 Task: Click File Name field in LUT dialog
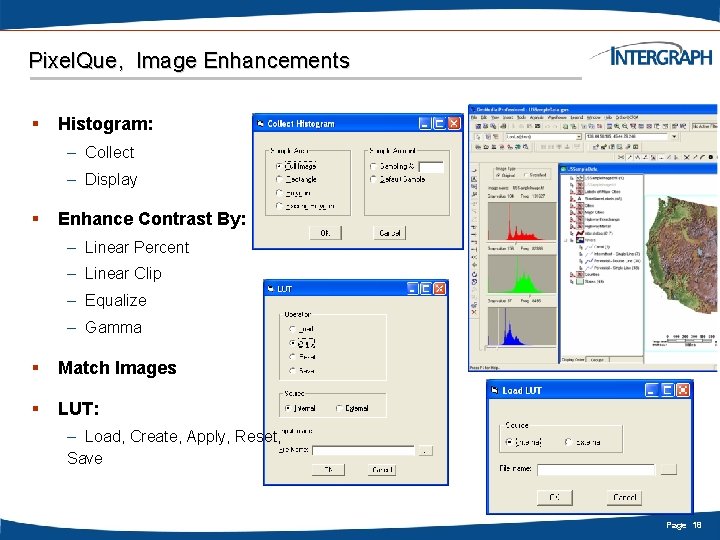(x=363, y=450)
